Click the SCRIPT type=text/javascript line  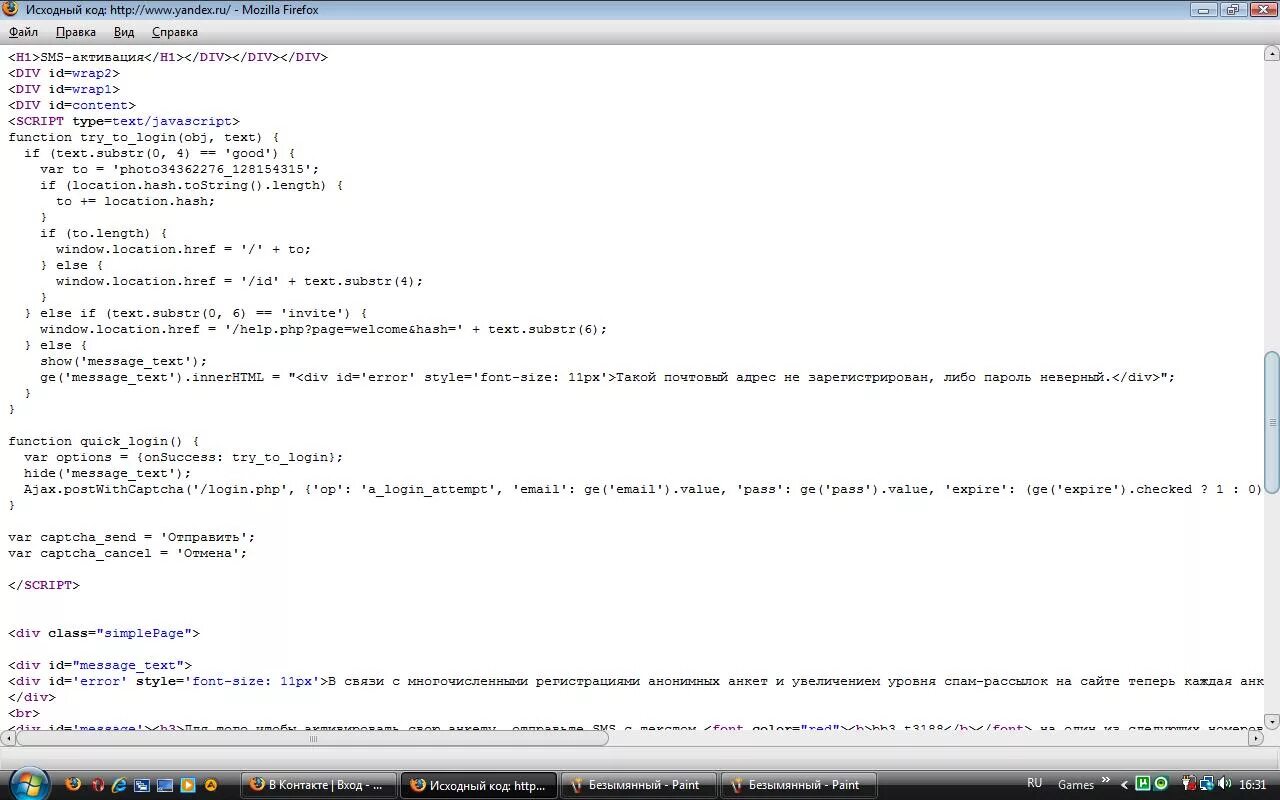(124, 121)
